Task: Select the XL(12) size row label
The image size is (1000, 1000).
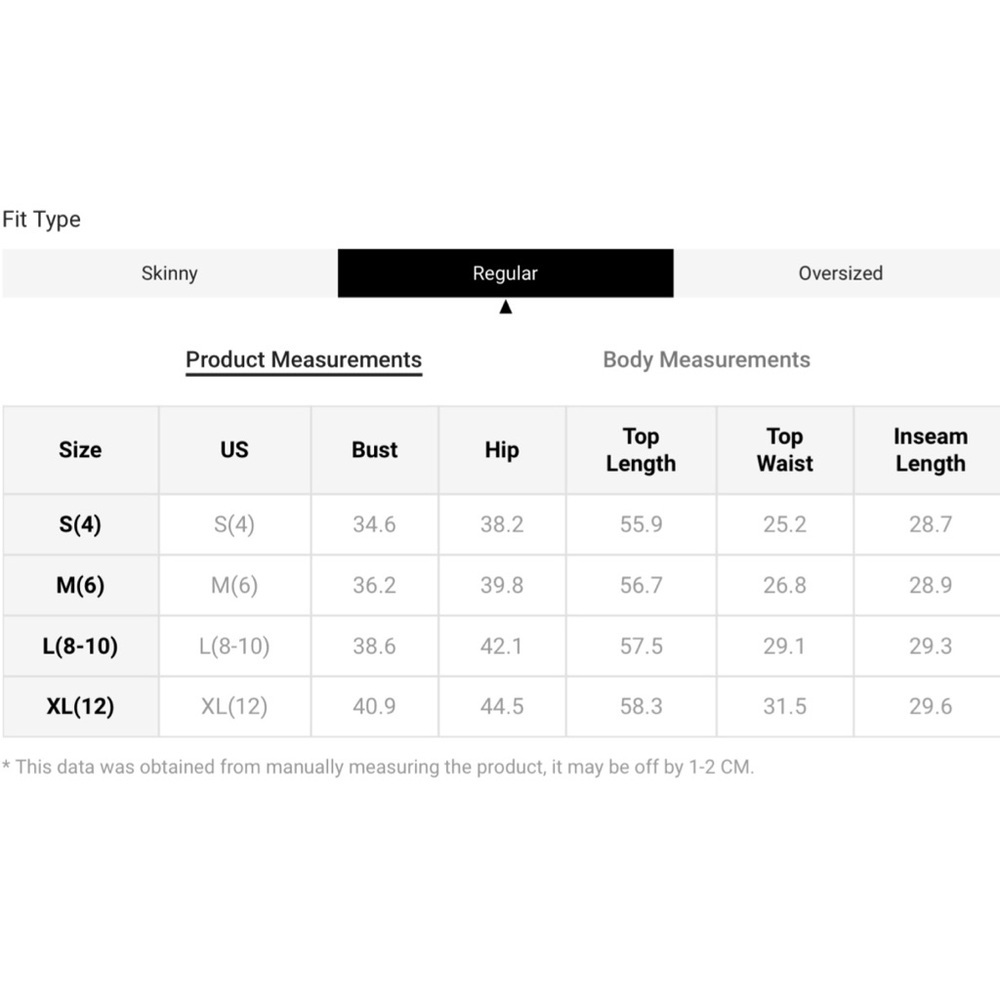Action: (x=80, y=706)
